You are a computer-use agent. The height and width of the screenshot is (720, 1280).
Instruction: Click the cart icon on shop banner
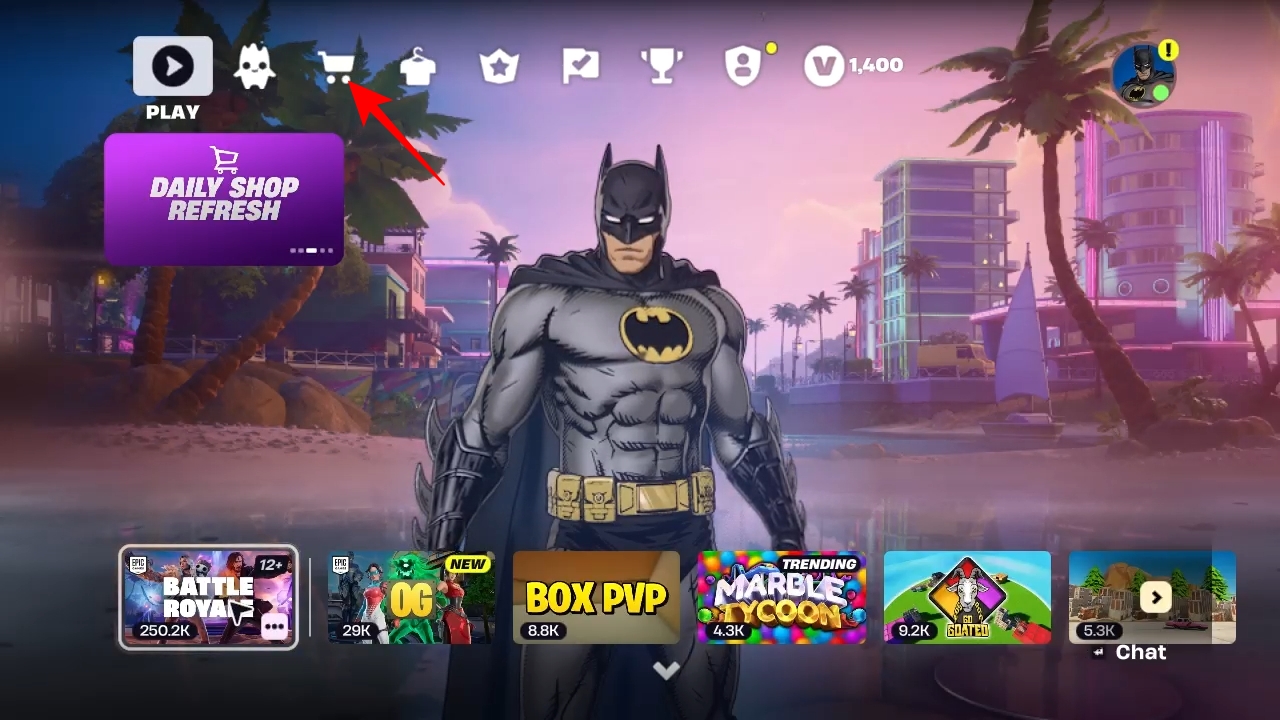click(224, 160)
